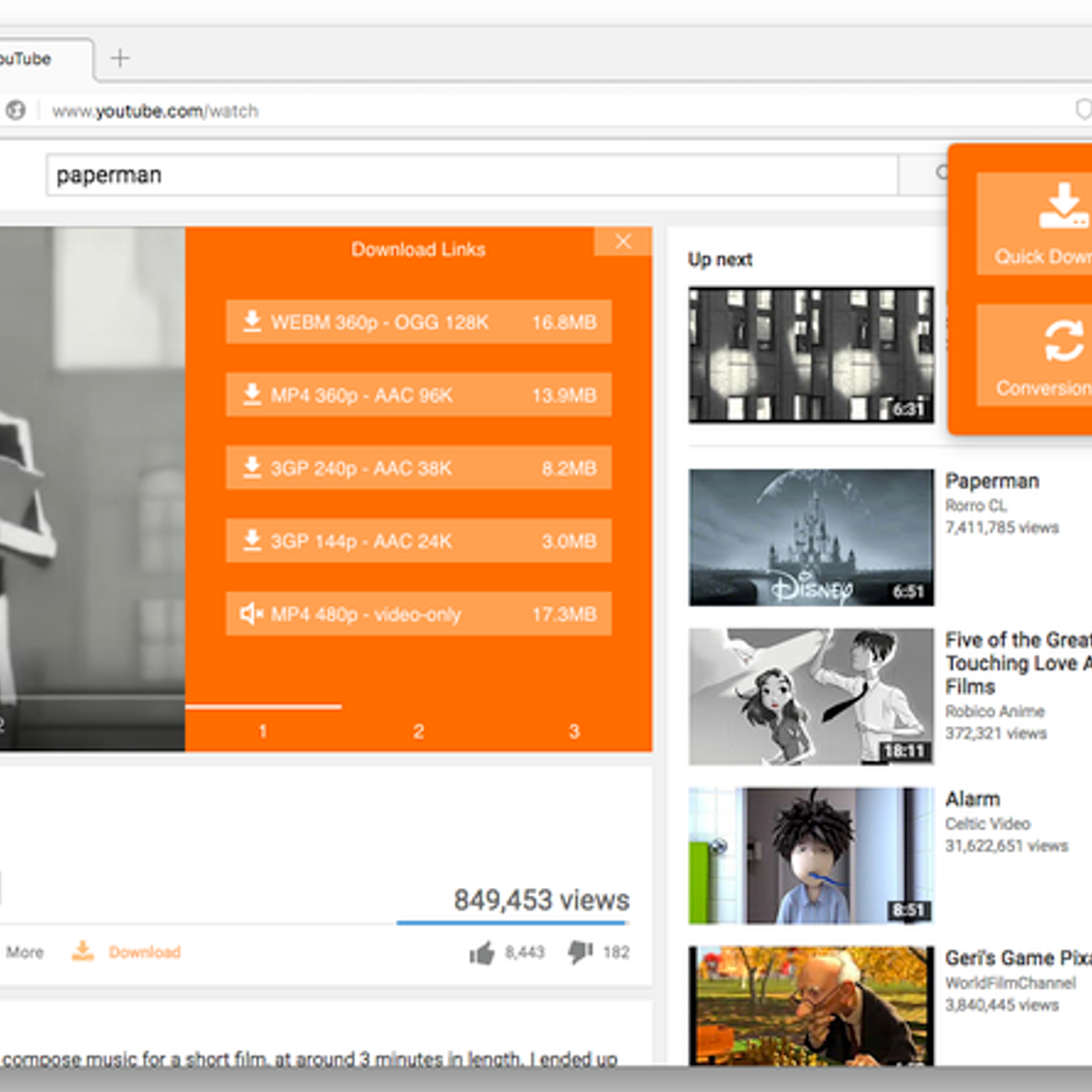Open the Alarm video thumbnail 8:51
This screenshot has height=1092, width=1092.
(x=811, y=856)
